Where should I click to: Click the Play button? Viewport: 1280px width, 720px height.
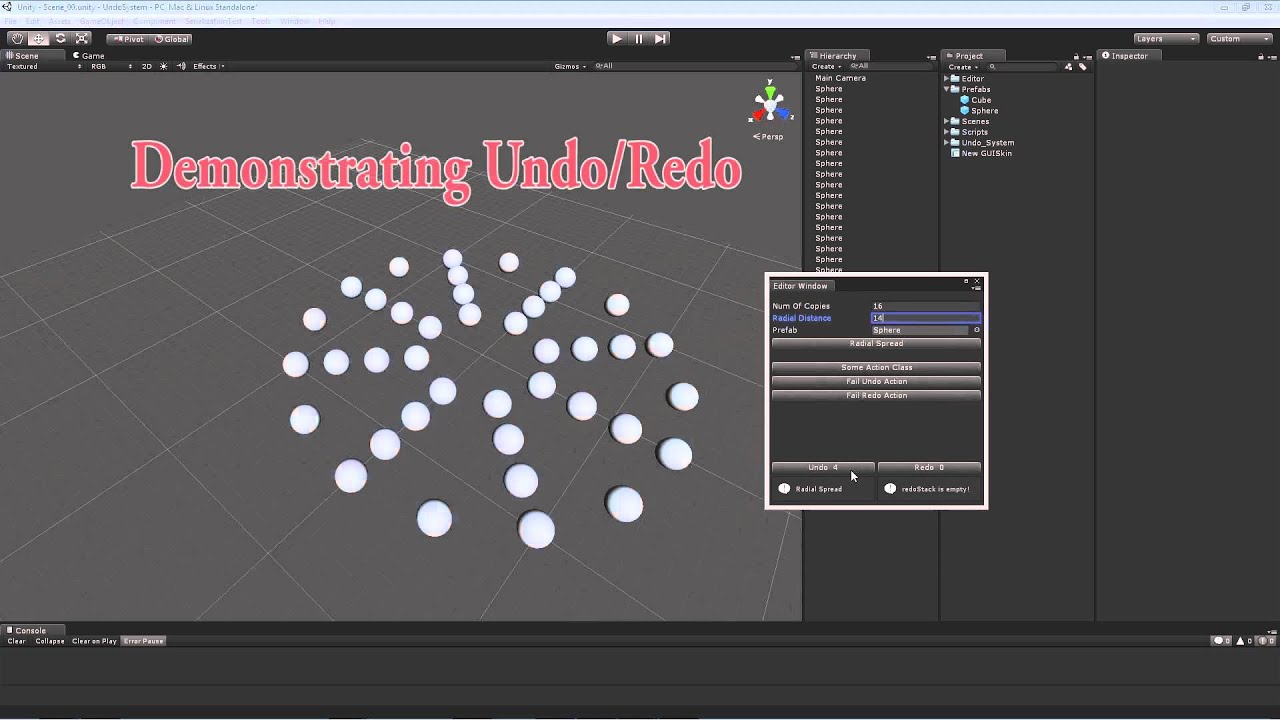(616, 39)
